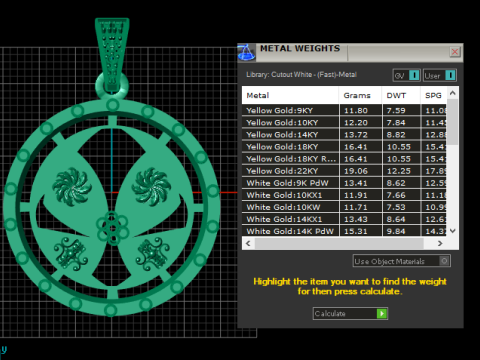Image resolution: width=480 pixels, height=360 pixels.
Task: Select the White Gold:9K PdW row
Action: pyautogui.click(x=344, y=183)
